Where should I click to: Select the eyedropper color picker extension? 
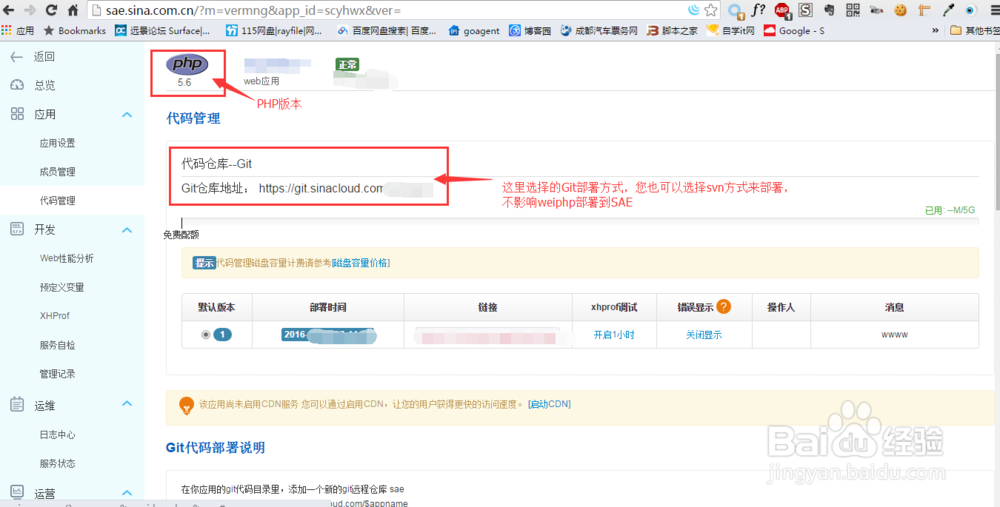click(x=948, y=10)
